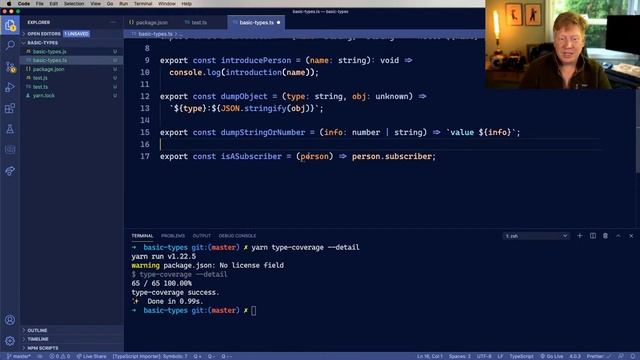This screenshot has height=360, width=640.
Task: Open the Search view in activity bar
Action: 10,46
